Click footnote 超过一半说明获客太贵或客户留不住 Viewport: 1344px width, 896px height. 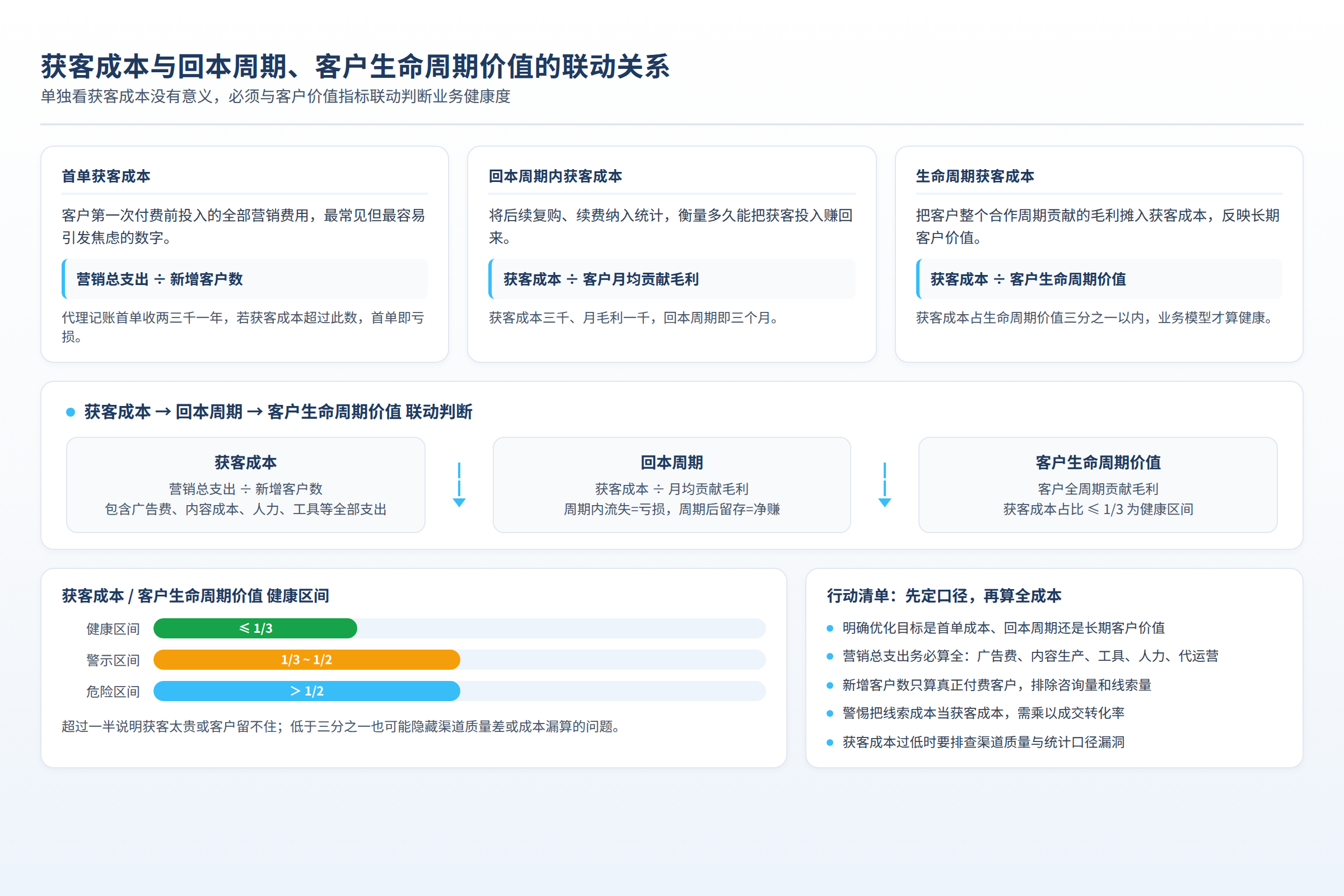pyautogui.click(x=342, y=726)
